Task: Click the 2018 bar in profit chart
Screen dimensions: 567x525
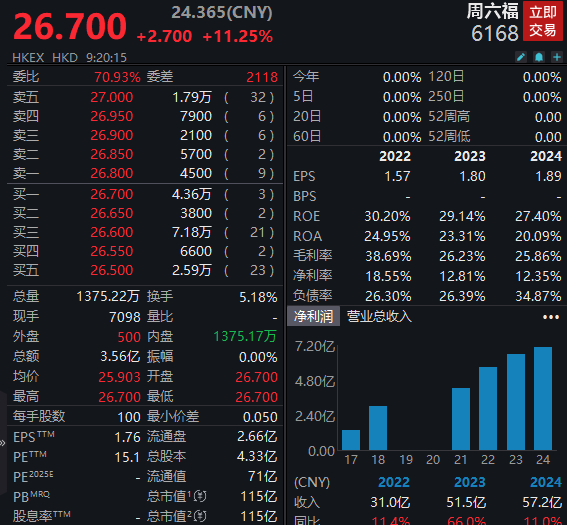Action: [x=378, y=428]
